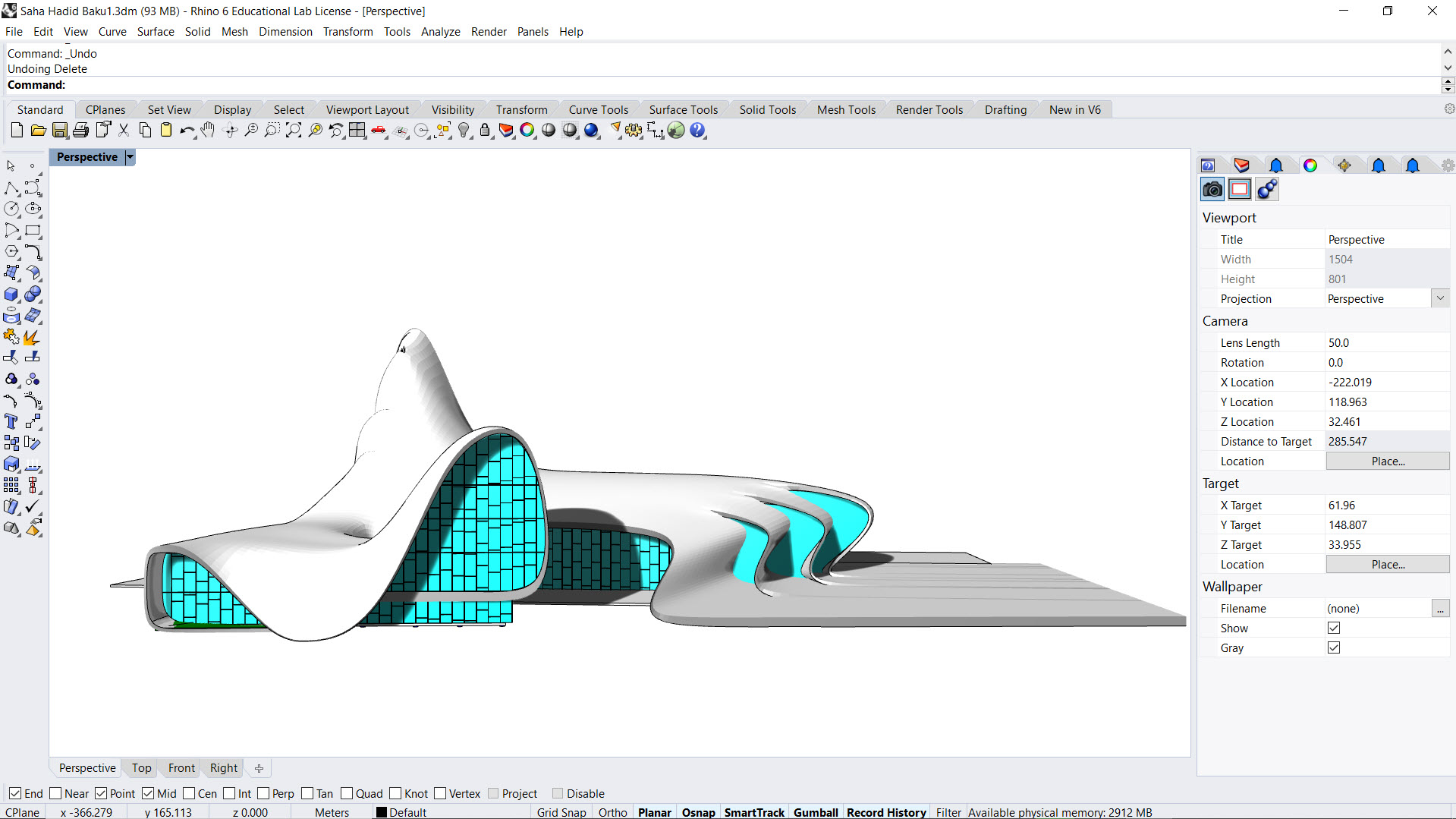This screenshot has height=819, width=1456.
Task: Click the toolbar options gear at right
Action: click(1448, 109)
